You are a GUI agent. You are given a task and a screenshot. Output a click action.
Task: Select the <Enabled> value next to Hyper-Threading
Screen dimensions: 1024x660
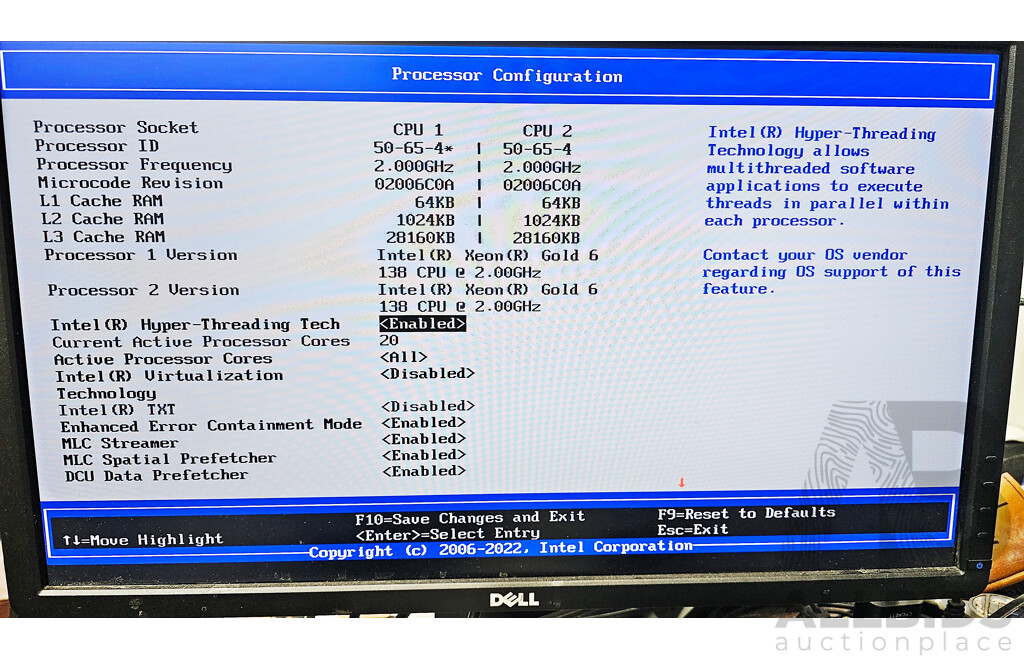point(422,324)
